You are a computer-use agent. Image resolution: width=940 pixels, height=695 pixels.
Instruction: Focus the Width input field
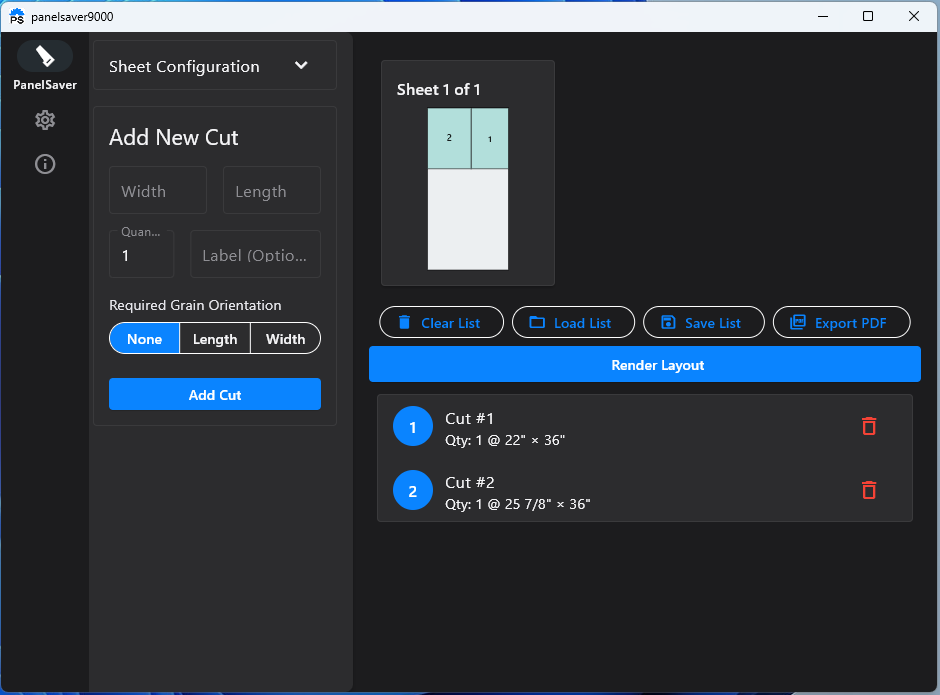[x=158, y=191]
